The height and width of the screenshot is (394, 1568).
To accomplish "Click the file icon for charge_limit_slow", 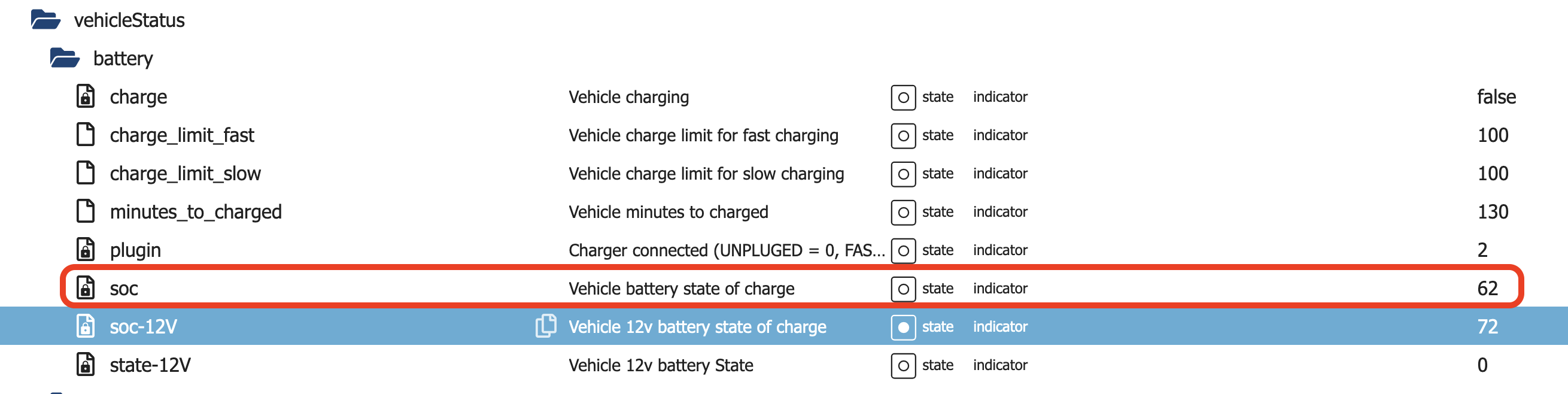I will (86, 173).
